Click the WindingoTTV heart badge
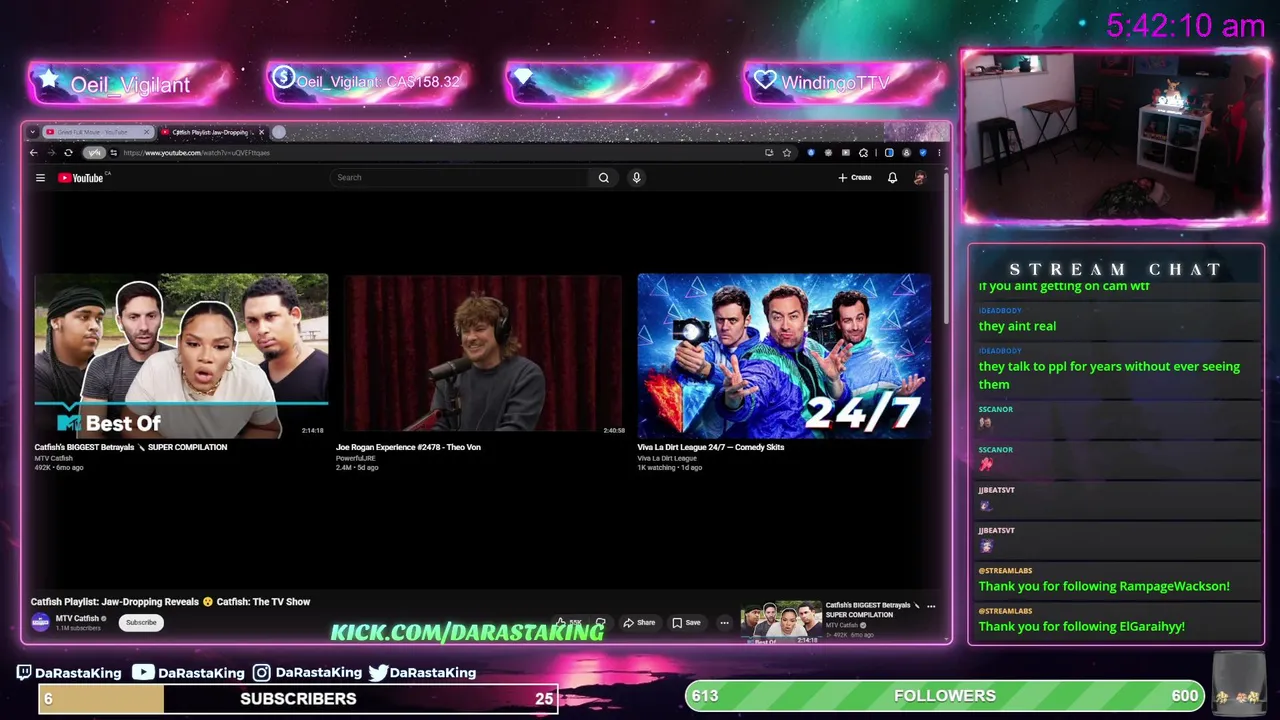 (845, 82)
